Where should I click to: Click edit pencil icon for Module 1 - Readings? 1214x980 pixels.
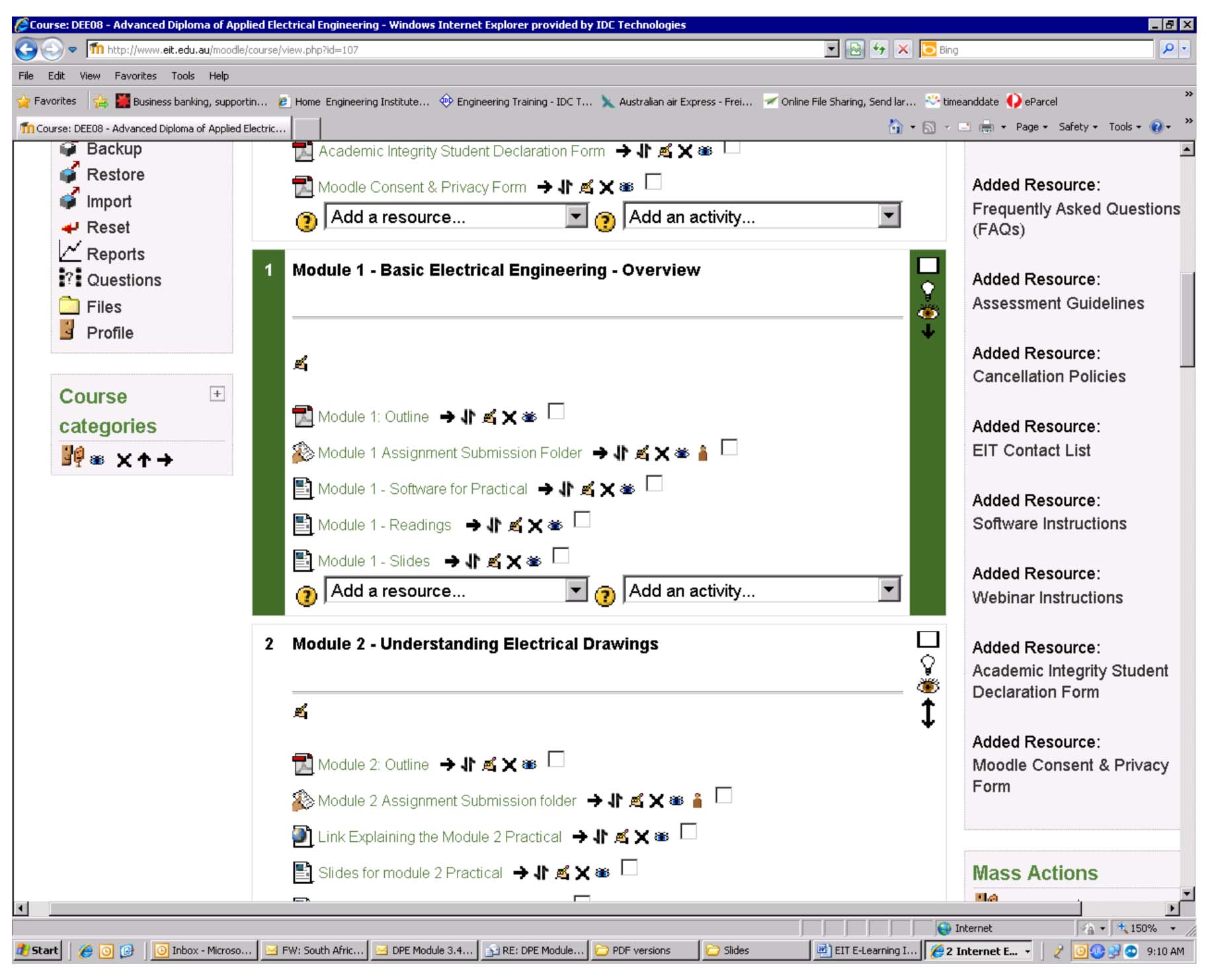point(515,526)
